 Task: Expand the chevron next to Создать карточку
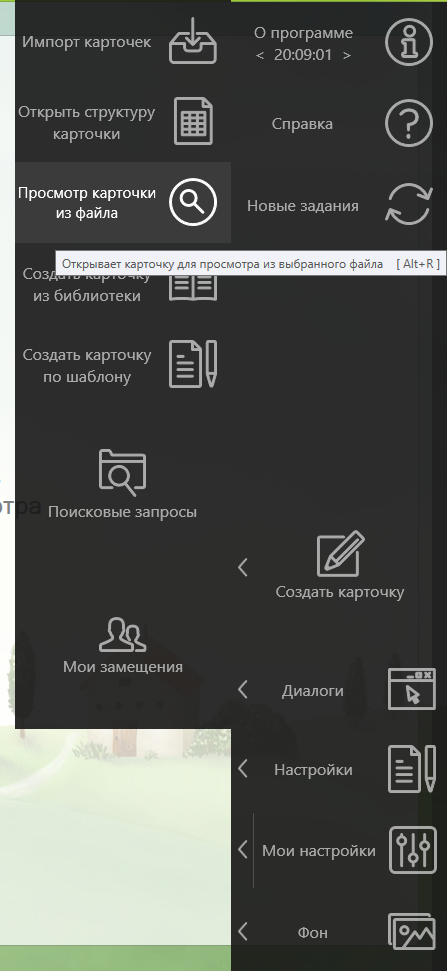(x=243, y=566)
